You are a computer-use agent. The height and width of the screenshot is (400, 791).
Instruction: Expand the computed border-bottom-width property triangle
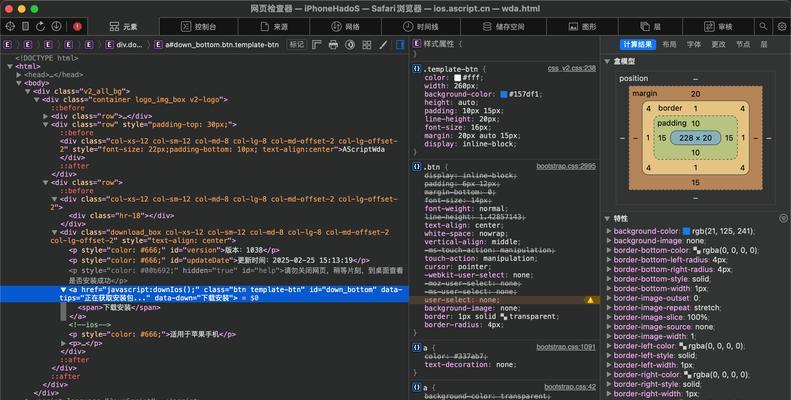pyautogui.click(x=609, y=289)
